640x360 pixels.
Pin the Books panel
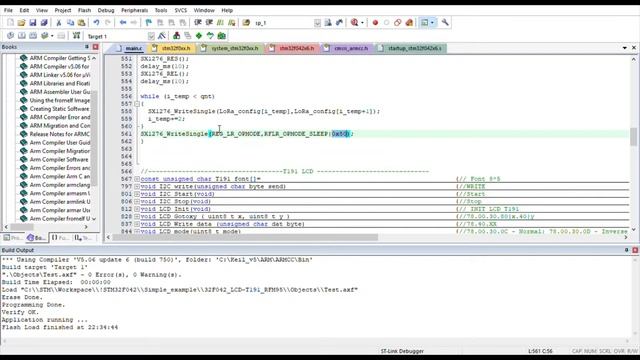(x=87, y=47)
